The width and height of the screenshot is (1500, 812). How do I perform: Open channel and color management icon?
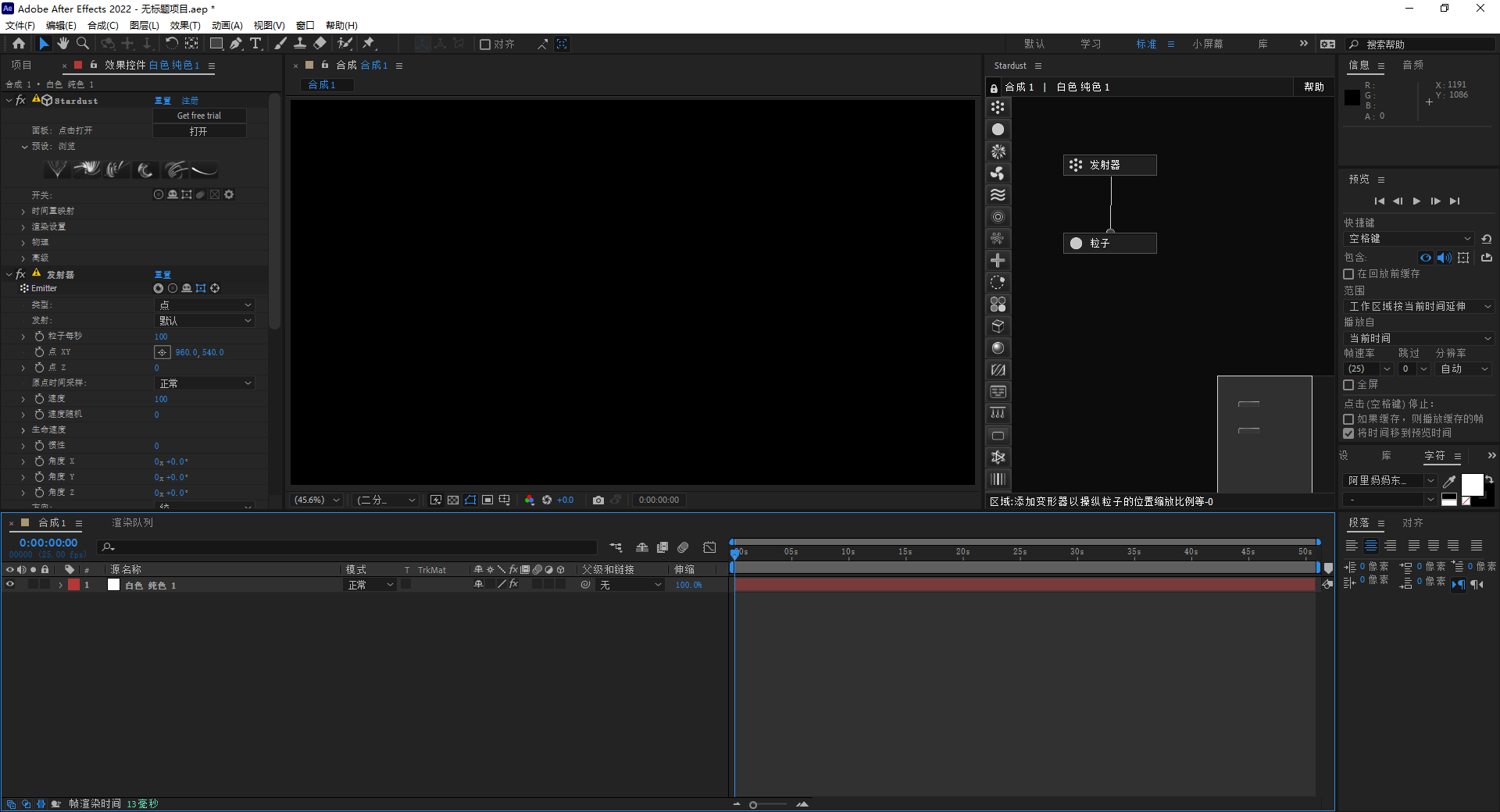(x=530, y=500)
